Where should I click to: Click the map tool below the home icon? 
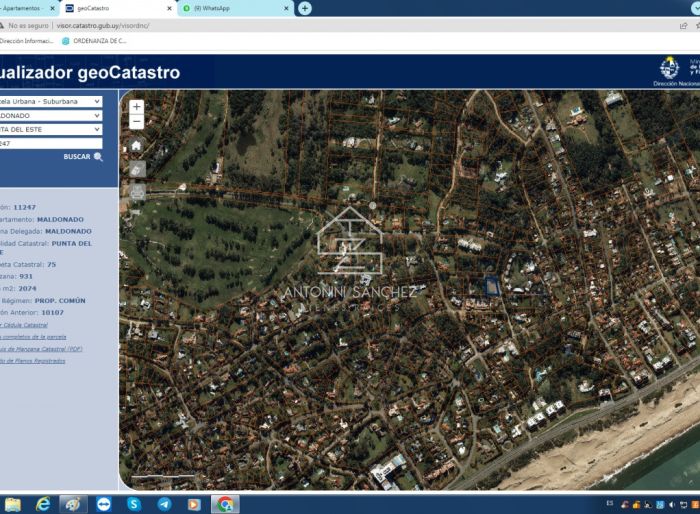pyautogui.click(x=137, y=169)
